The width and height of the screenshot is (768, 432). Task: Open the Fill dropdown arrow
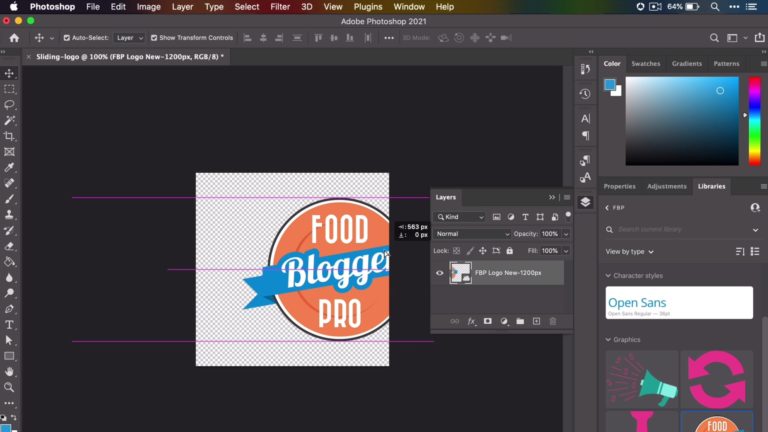coord(566,251)
